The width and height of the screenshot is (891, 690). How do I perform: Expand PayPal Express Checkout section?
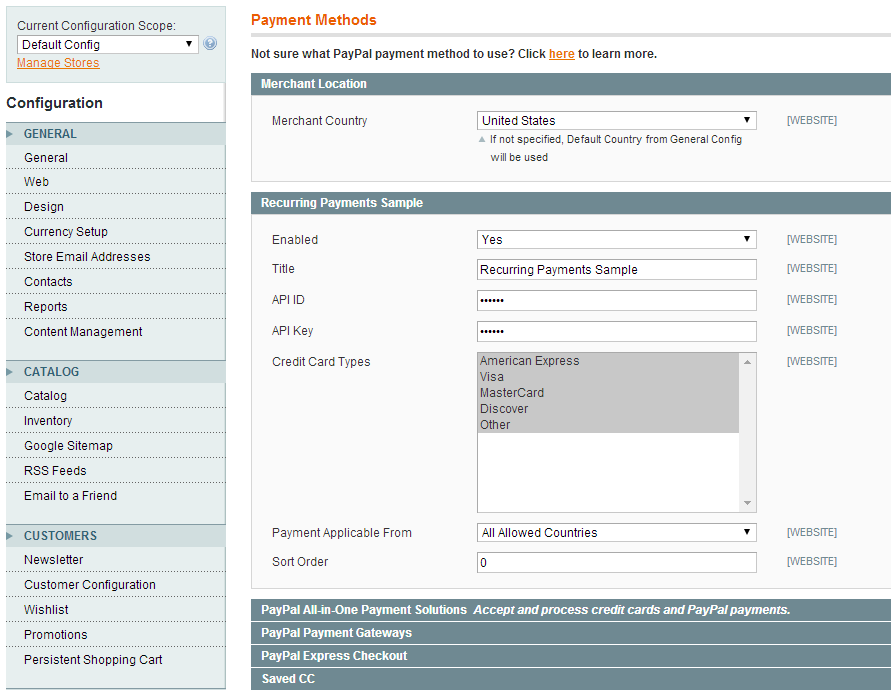[x=571, y=655]
